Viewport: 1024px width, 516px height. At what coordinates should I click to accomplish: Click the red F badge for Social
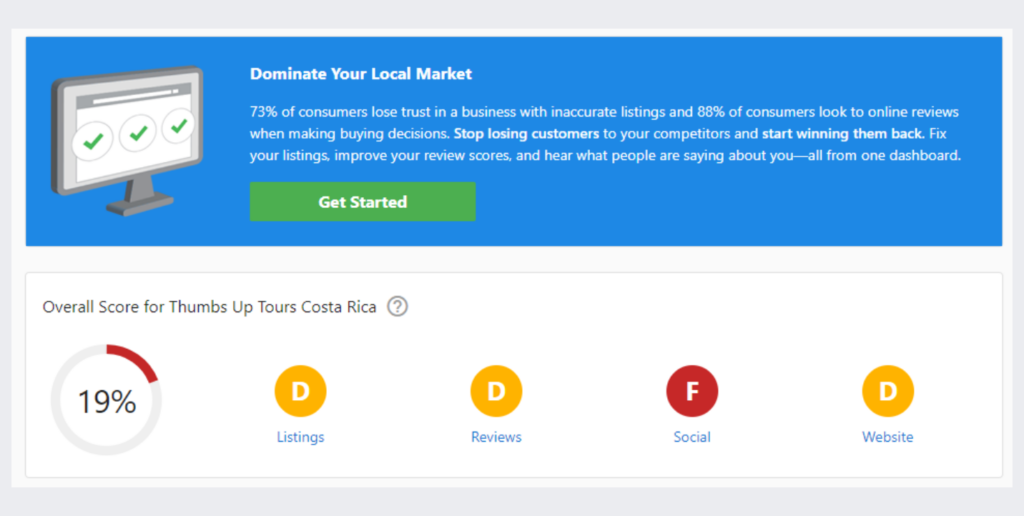[x=692, y=391]
